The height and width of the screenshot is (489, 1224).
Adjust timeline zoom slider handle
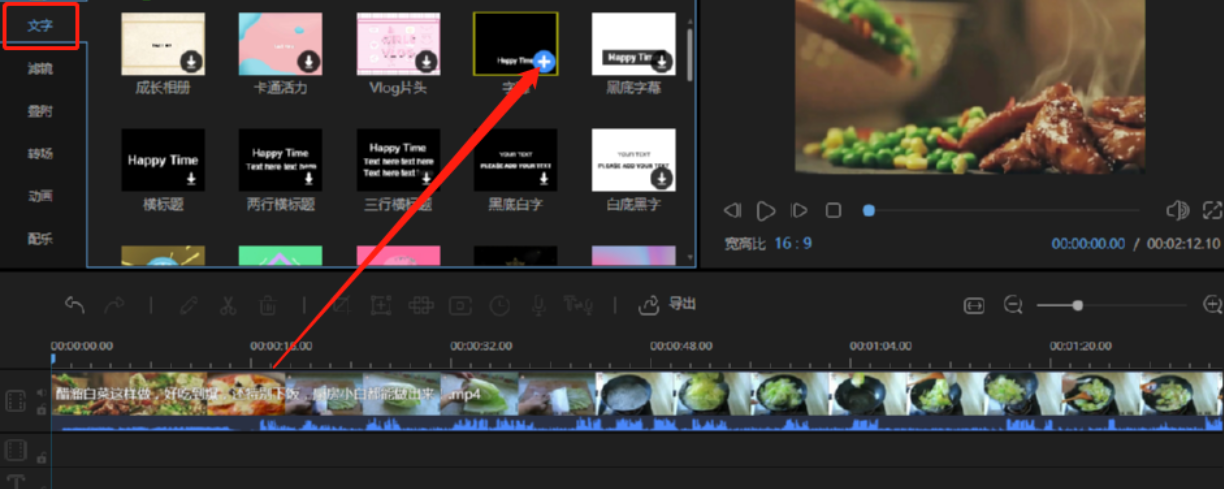tap(1077, 305)
